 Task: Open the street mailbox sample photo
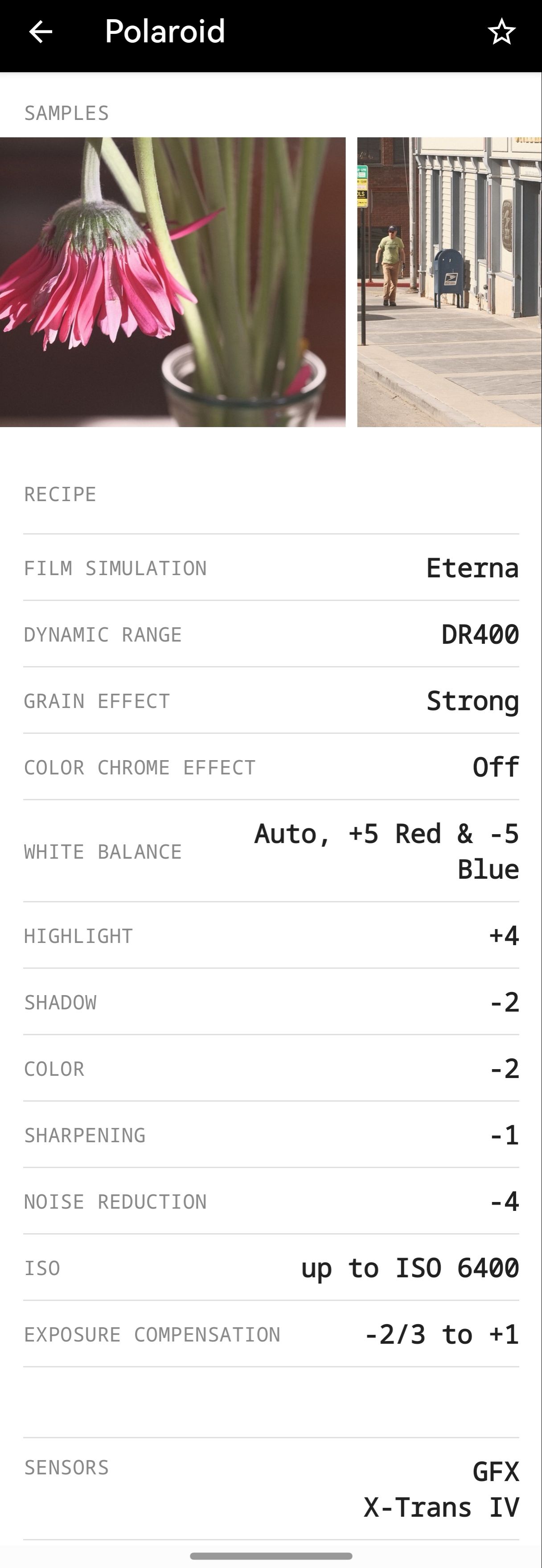pos(449,282)
